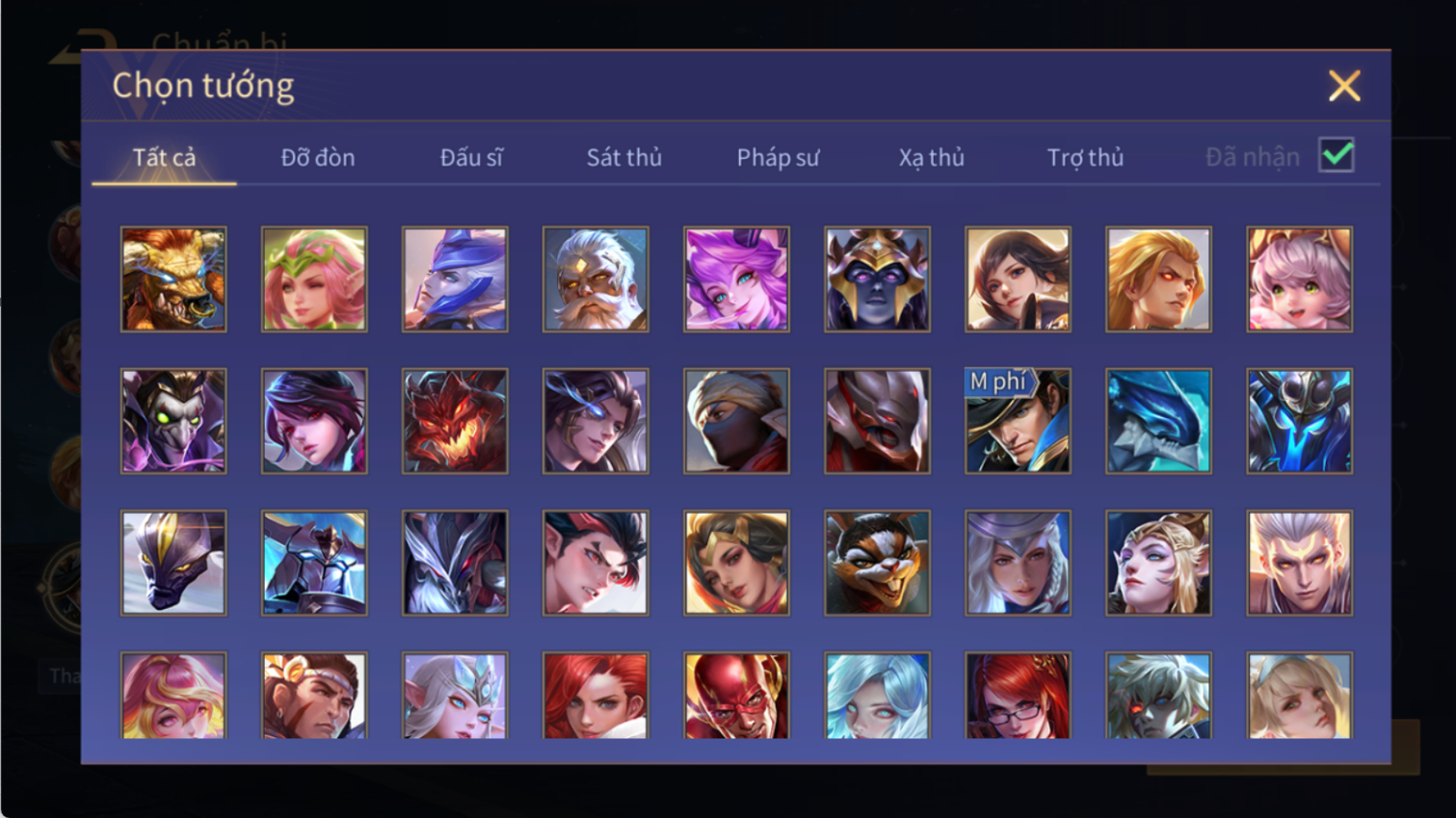Switch to the 'Đỡ đòn' tab
Viewport: 1456px width, 818px height.
tap(318, 157)
